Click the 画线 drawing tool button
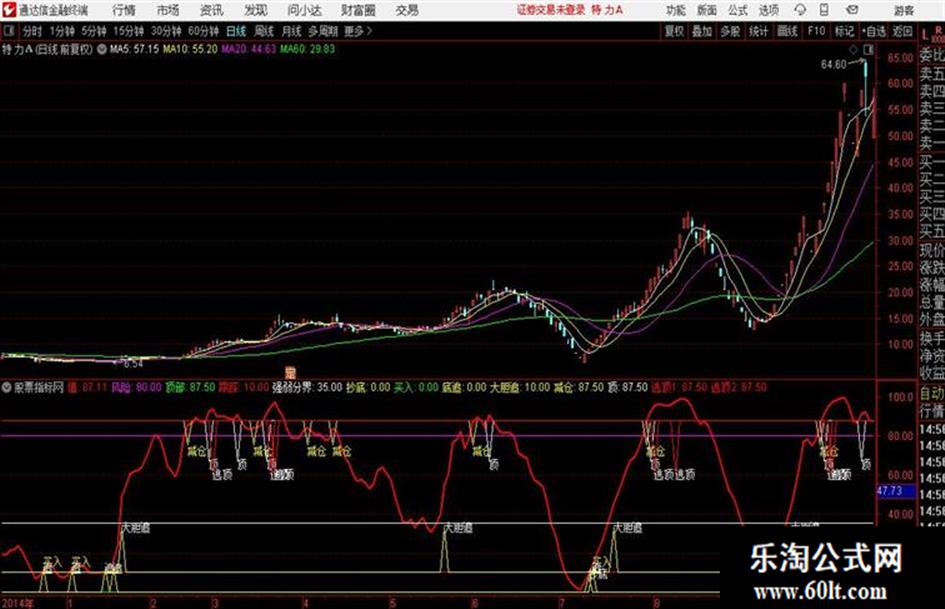Viewport: 945px width, 609px height. pos(787,31)
